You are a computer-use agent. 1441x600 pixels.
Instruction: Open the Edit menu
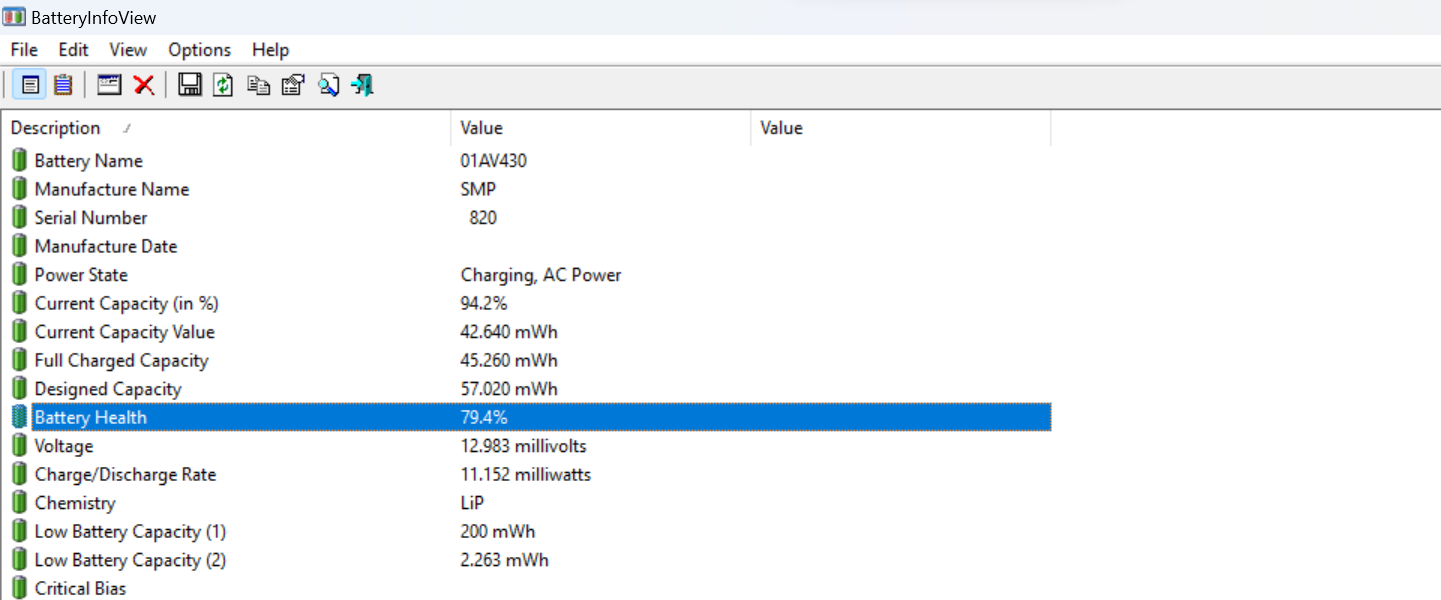click(73, 50)
